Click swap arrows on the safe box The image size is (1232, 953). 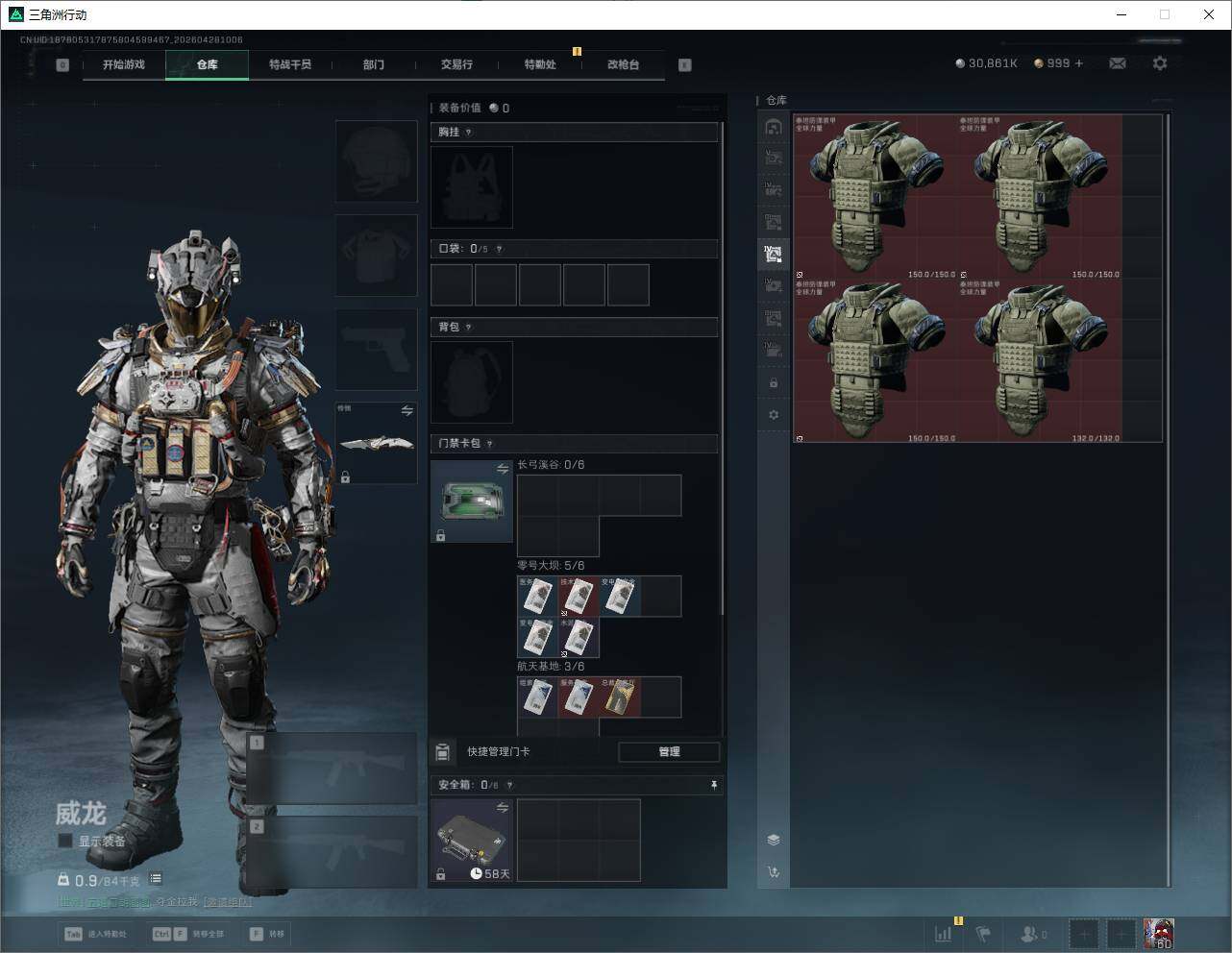pos(503,808)
